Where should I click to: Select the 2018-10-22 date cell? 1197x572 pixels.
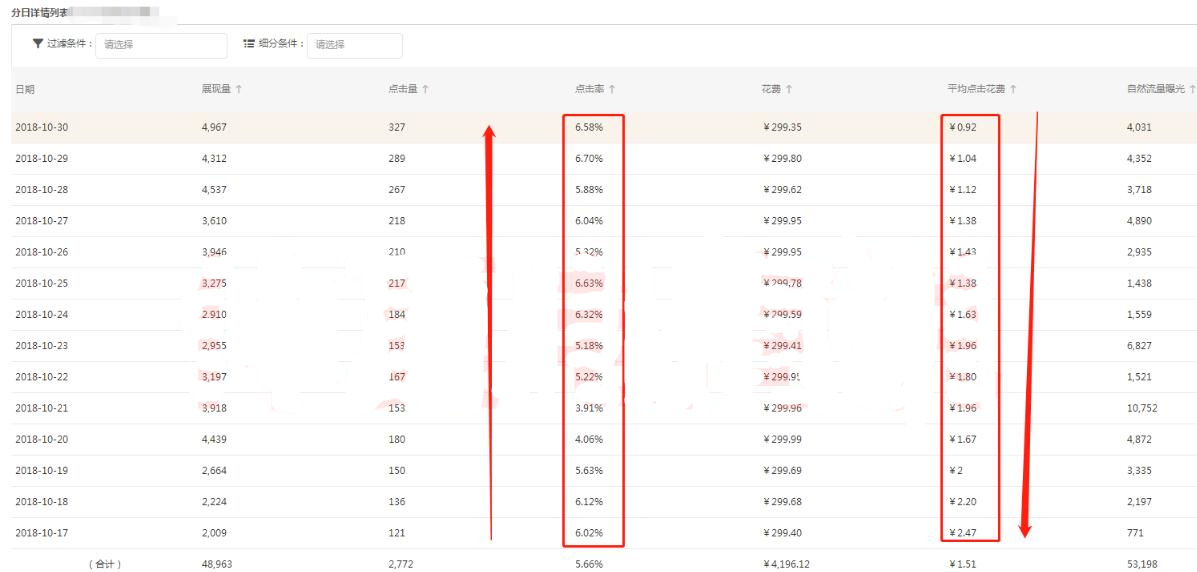(42, 377)
